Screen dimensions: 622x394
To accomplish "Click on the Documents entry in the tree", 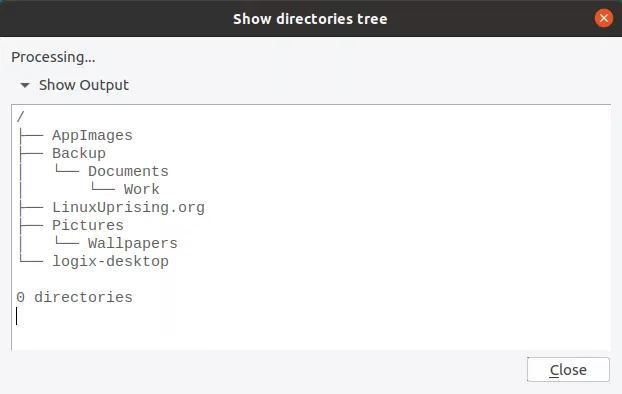I will pos(128,171).
